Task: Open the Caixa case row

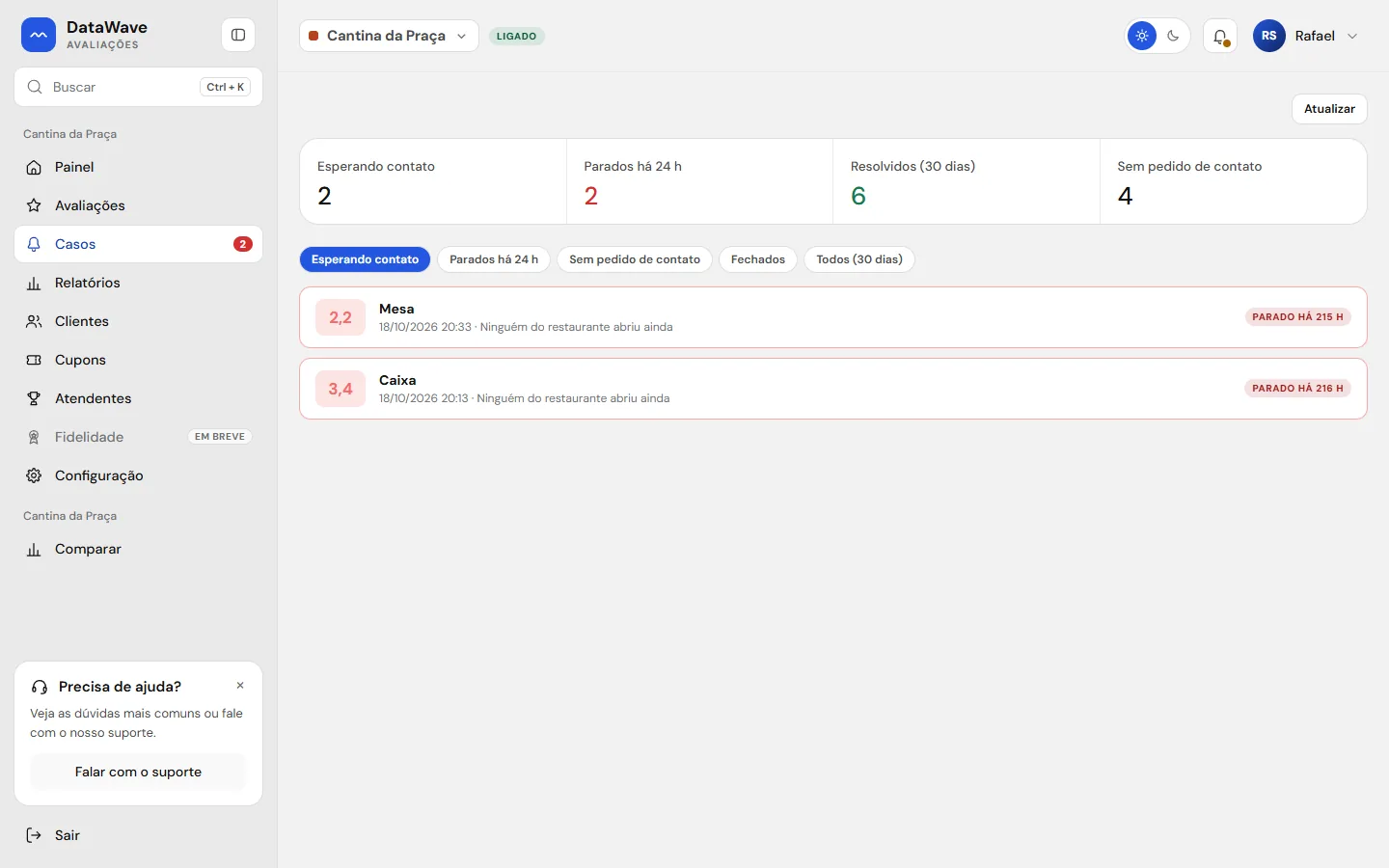Action: click(833, 389)
